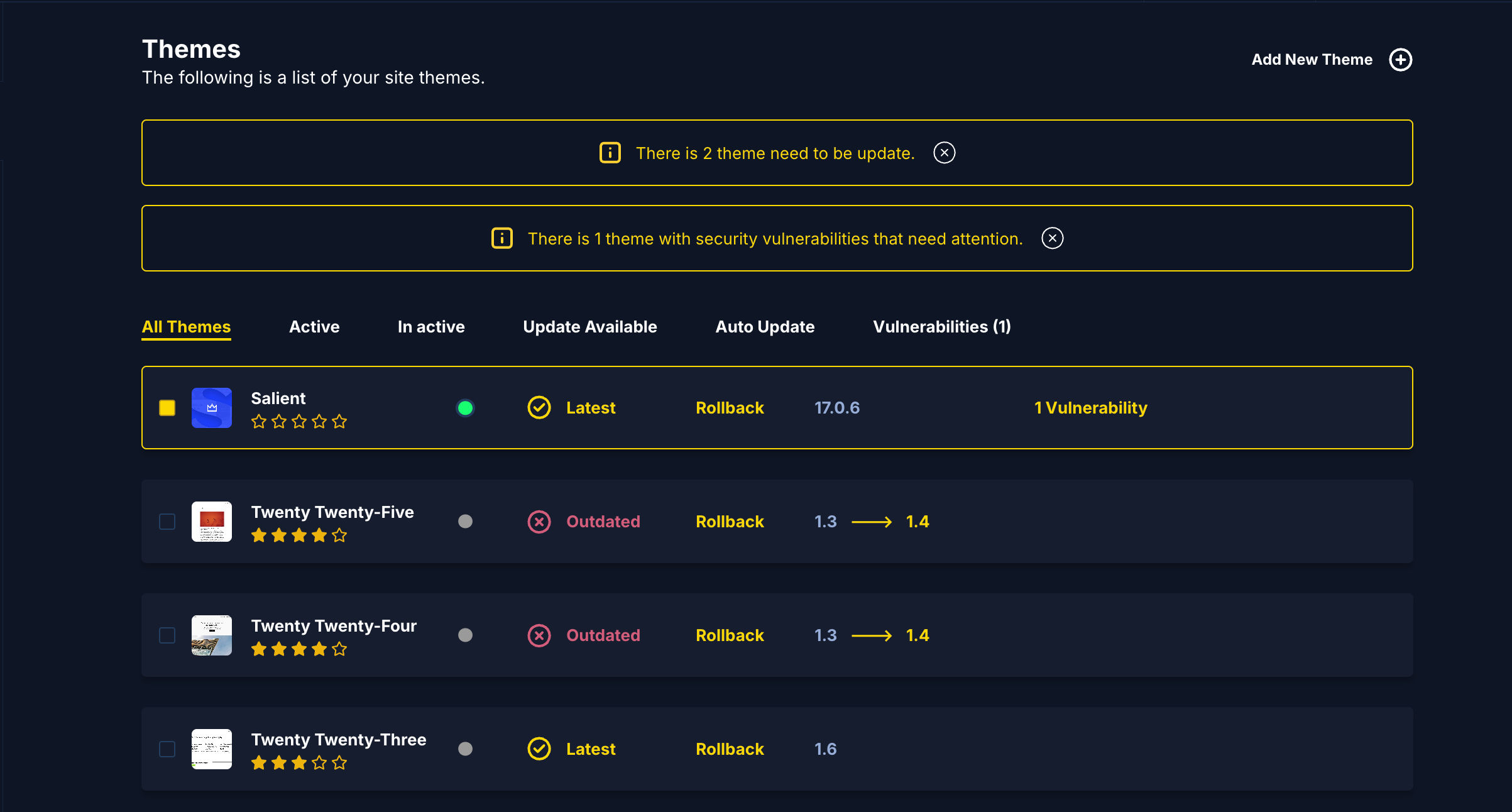Click the Add New Theme plus icon
Screen dimensions: 1512x812
pyautogui.click(x=1400, y=60)
